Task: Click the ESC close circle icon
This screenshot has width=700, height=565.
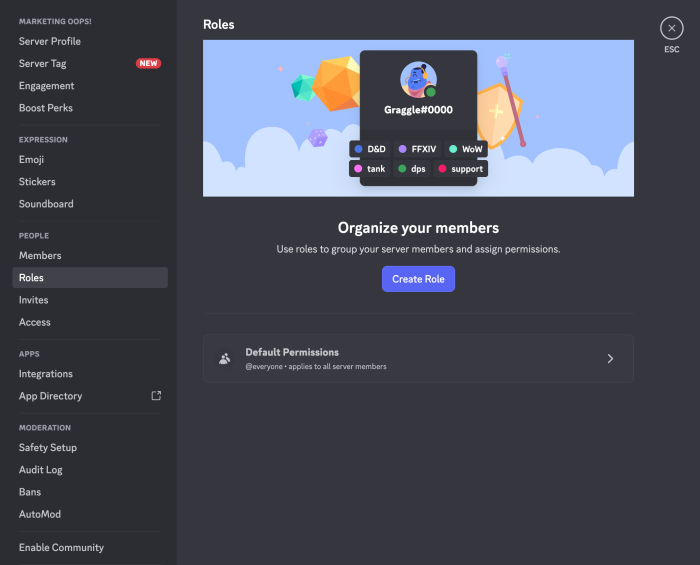Action: point(672,28)
